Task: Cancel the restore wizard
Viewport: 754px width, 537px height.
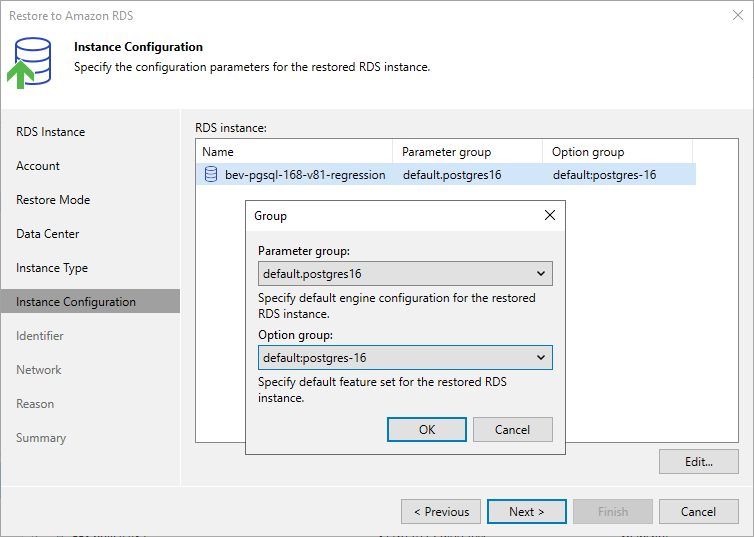Action: pos(699,512)
